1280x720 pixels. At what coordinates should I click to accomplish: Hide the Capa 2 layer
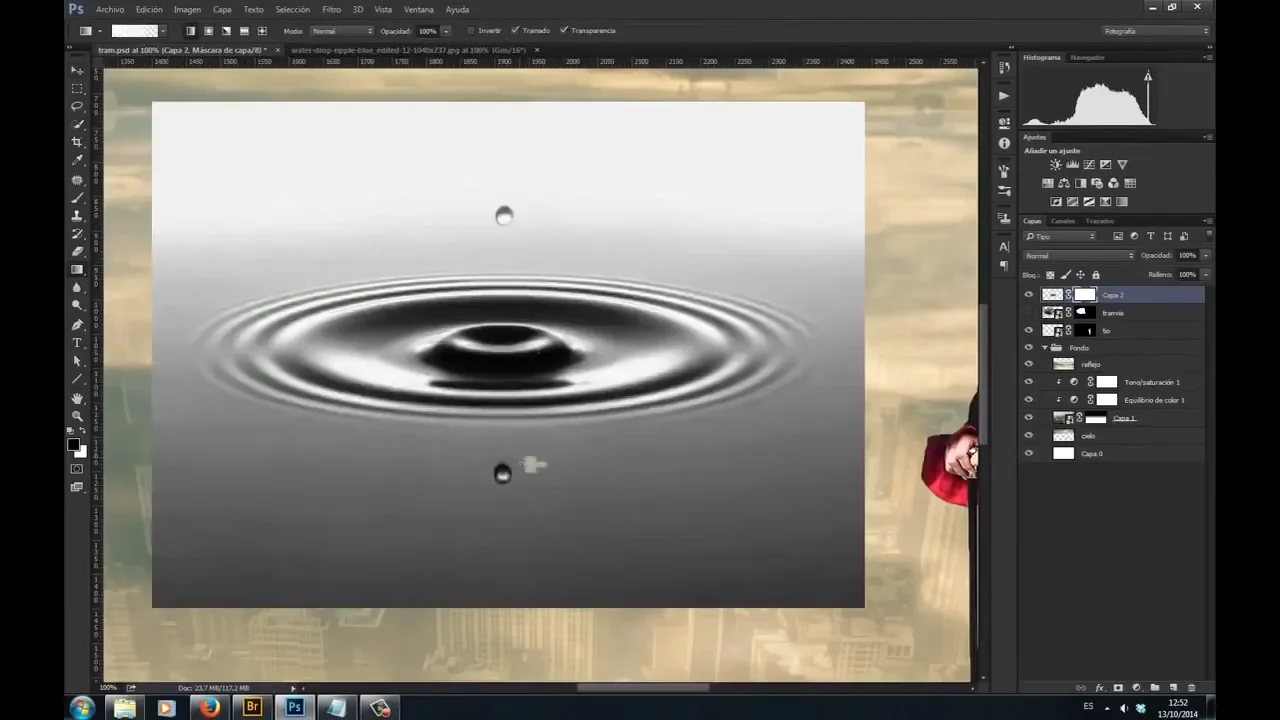1029,295
